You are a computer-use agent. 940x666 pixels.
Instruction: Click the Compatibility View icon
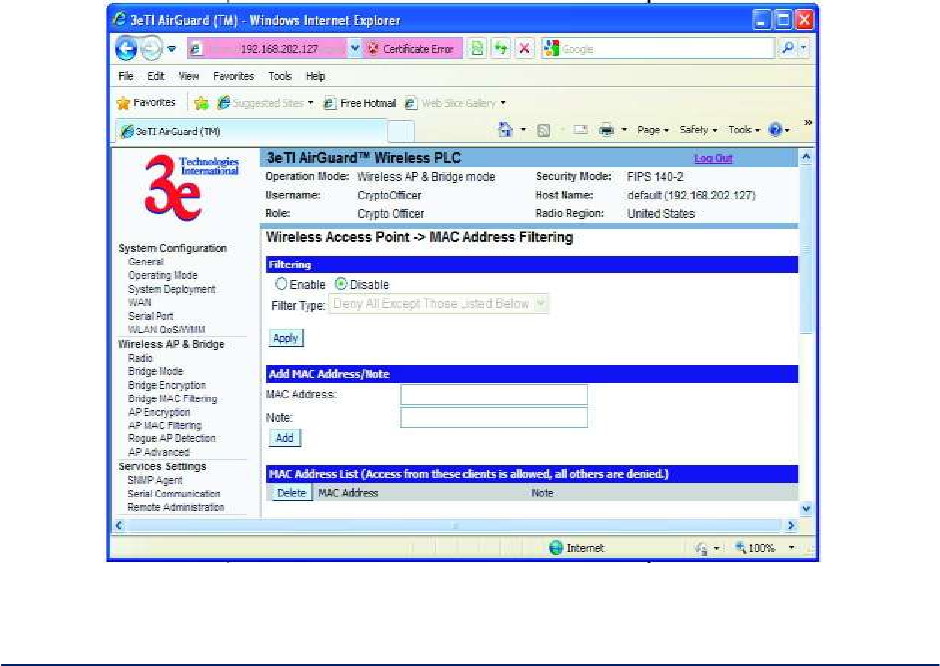coord(477,49)
